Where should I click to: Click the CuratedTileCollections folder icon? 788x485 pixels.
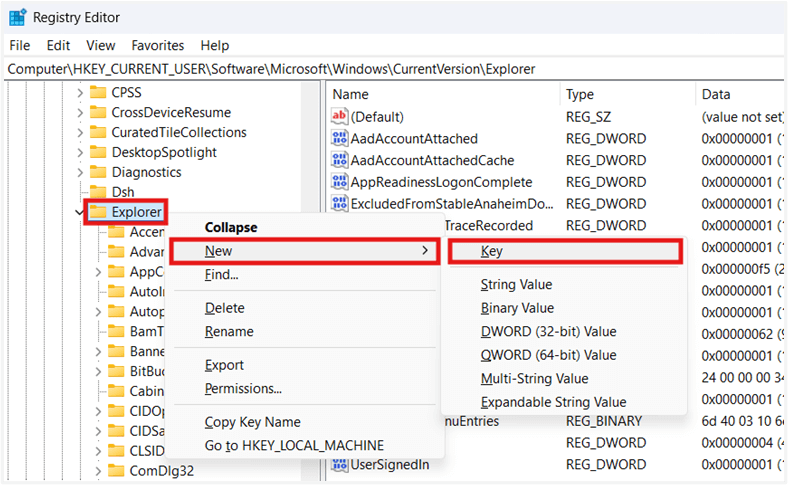point(98,132)
